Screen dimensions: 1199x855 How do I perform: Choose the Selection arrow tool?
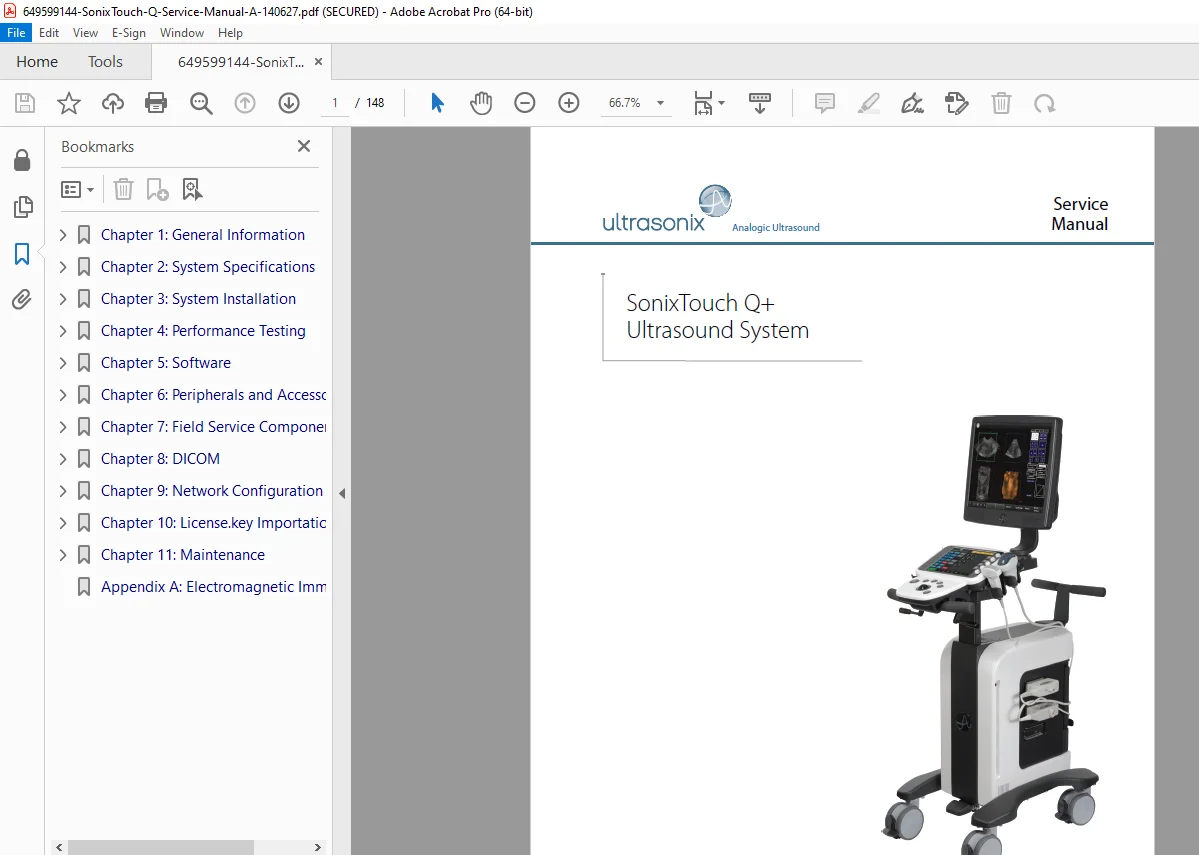point(437,102)
